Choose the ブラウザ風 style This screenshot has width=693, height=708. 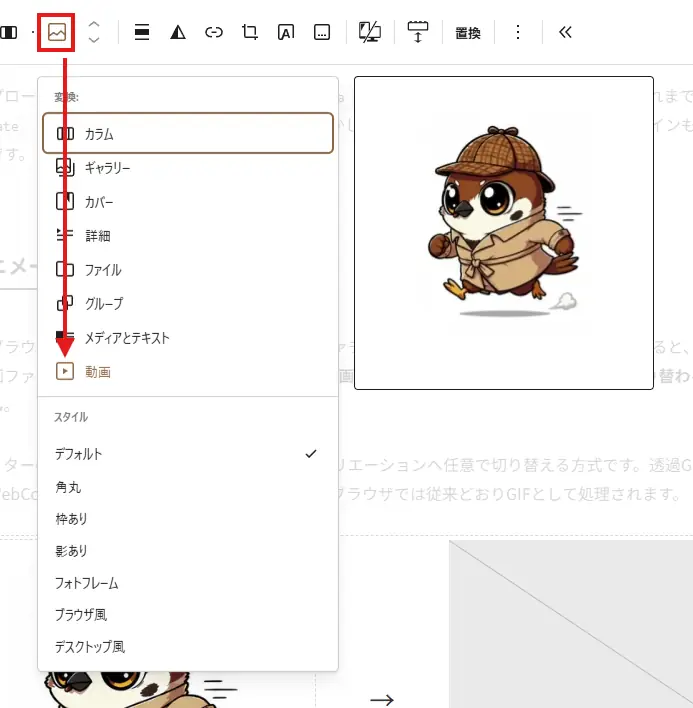[188, 615]
